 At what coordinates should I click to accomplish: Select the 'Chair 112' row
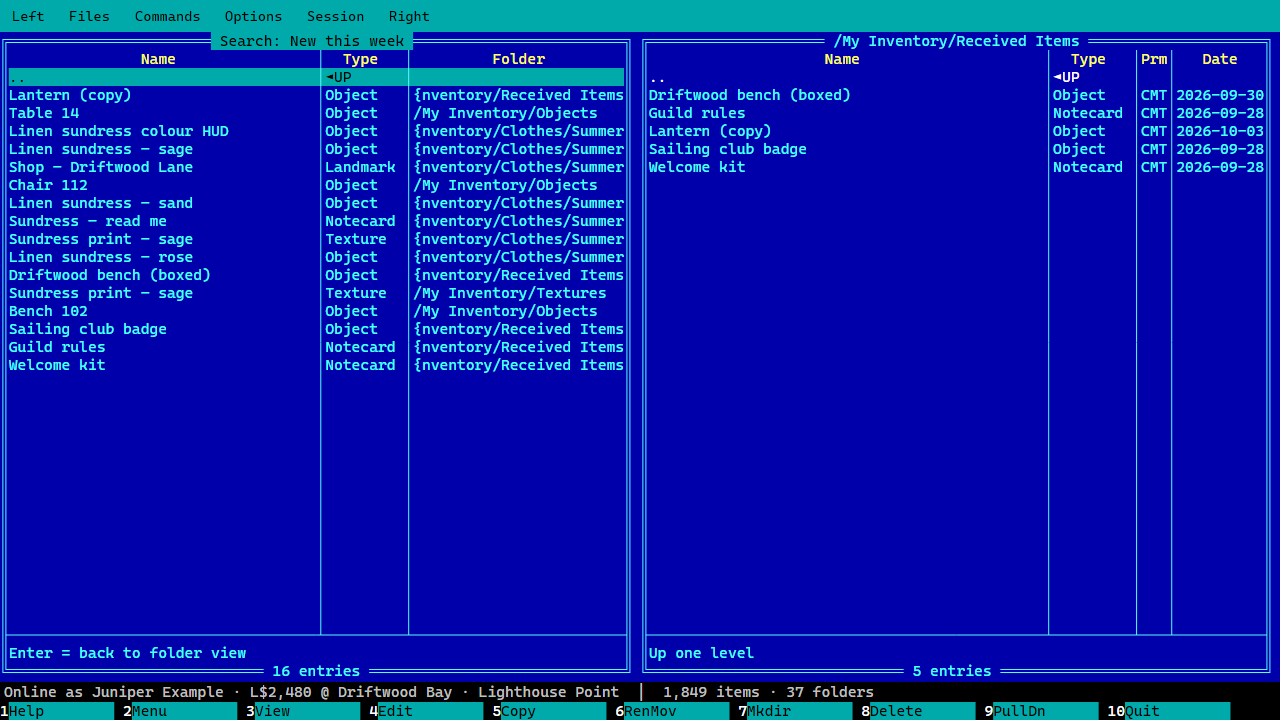coord(316,185)
